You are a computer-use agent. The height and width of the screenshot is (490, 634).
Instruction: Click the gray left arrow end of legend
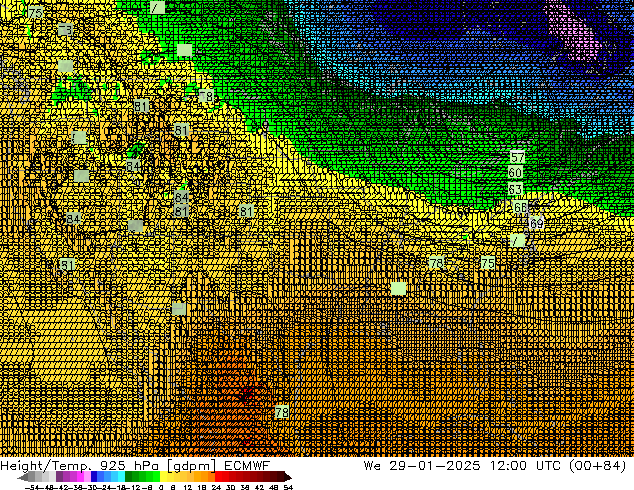click(x=23, y=477)
